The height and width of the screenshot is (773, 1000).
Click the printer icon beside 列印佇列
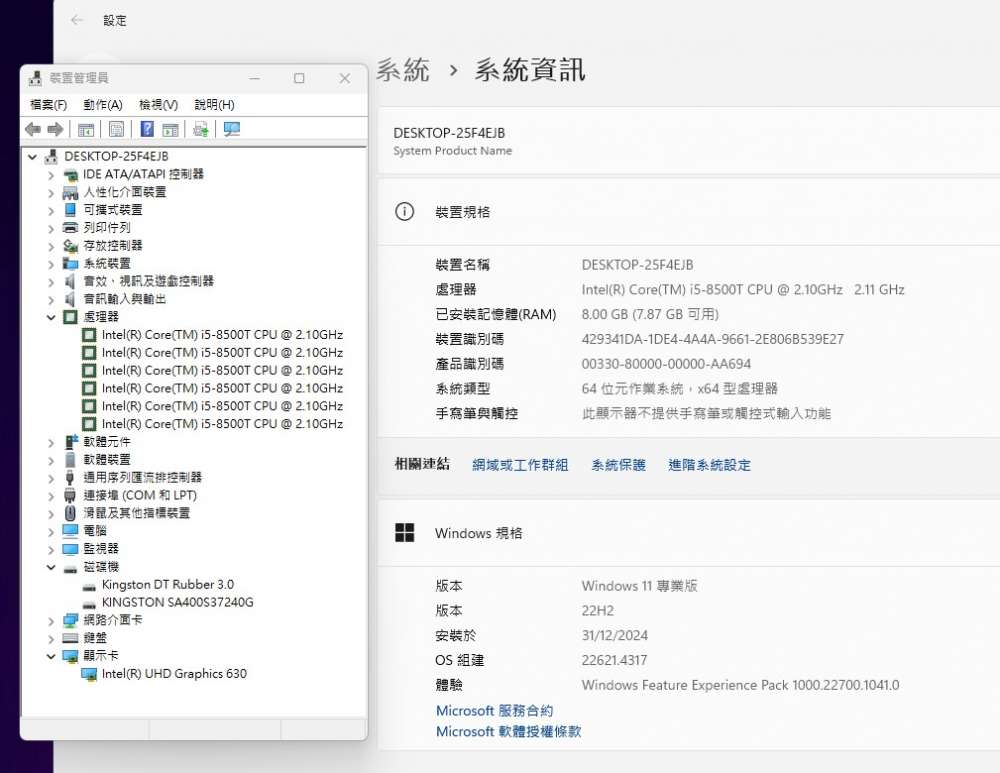(x=71, y=228)
